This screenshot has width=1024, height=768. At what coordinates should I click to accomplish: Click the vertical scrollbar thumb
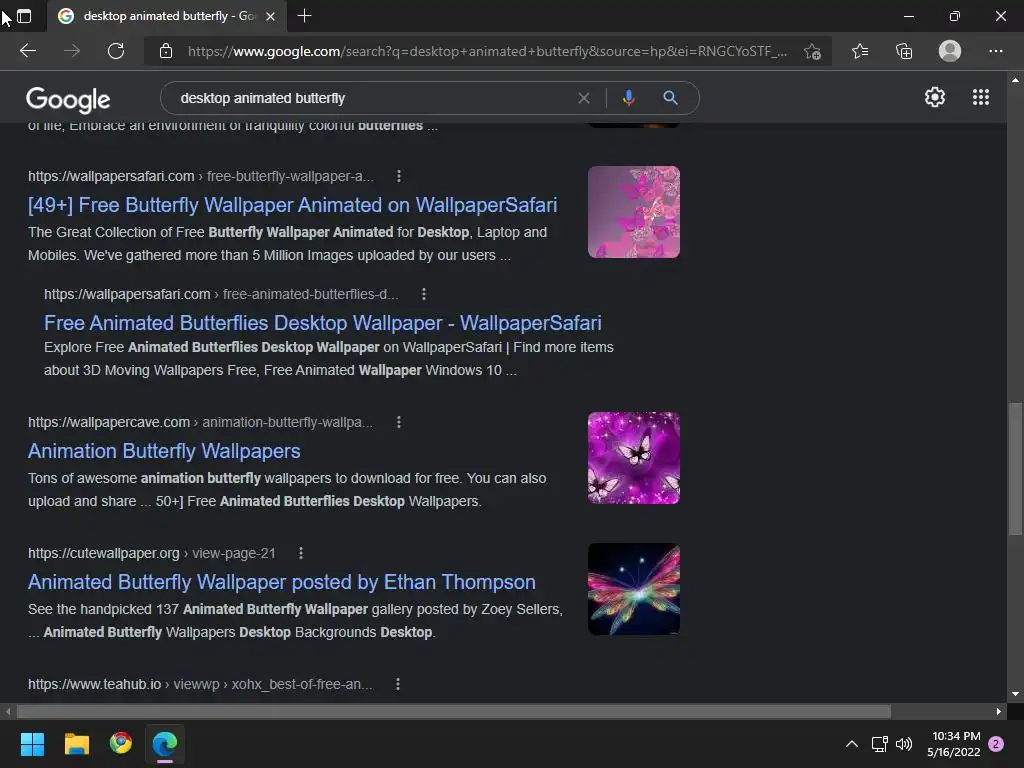point(1015,469)
